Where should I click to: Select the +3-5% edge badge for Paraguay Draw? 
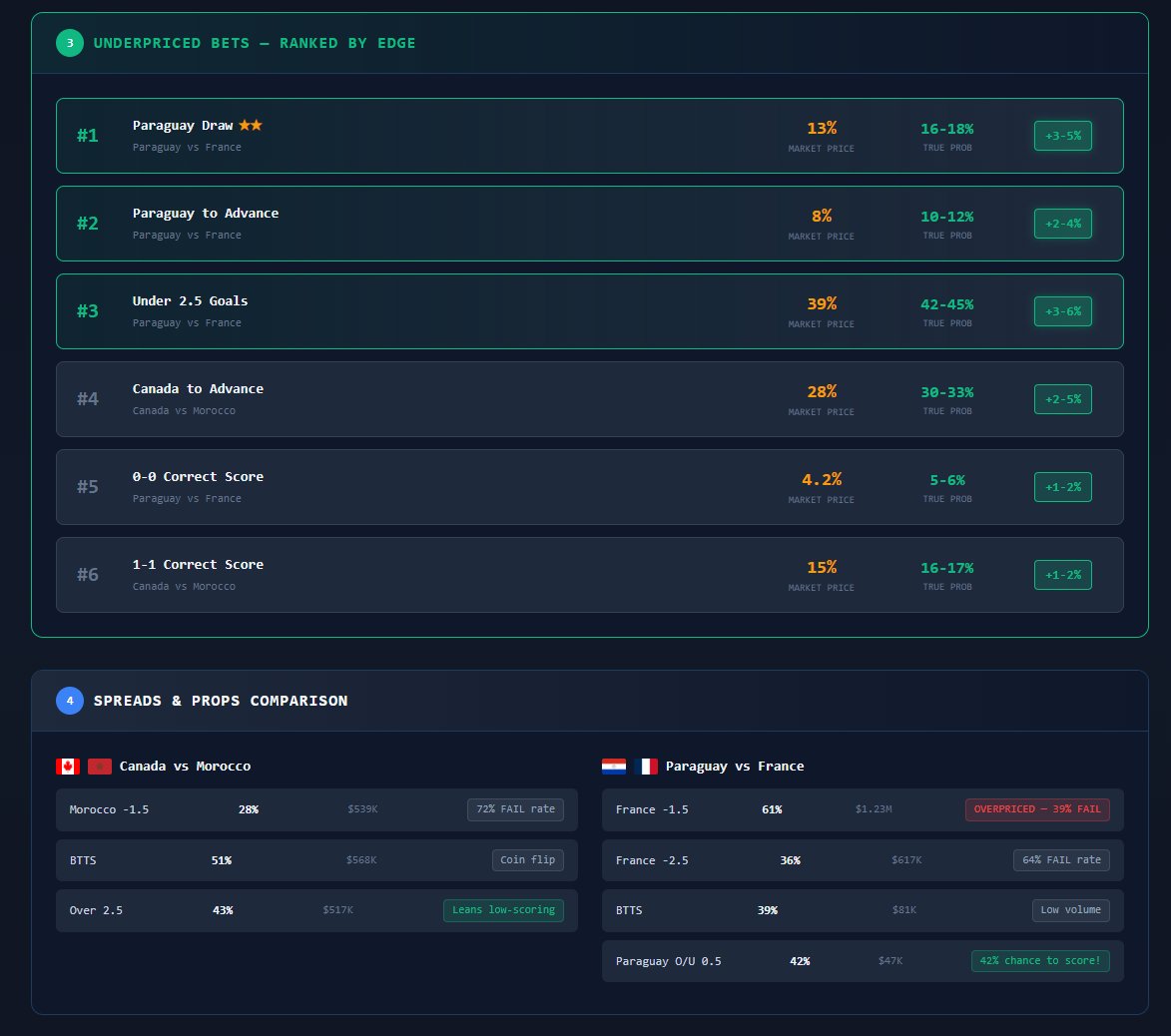[x=1063, y=136]
